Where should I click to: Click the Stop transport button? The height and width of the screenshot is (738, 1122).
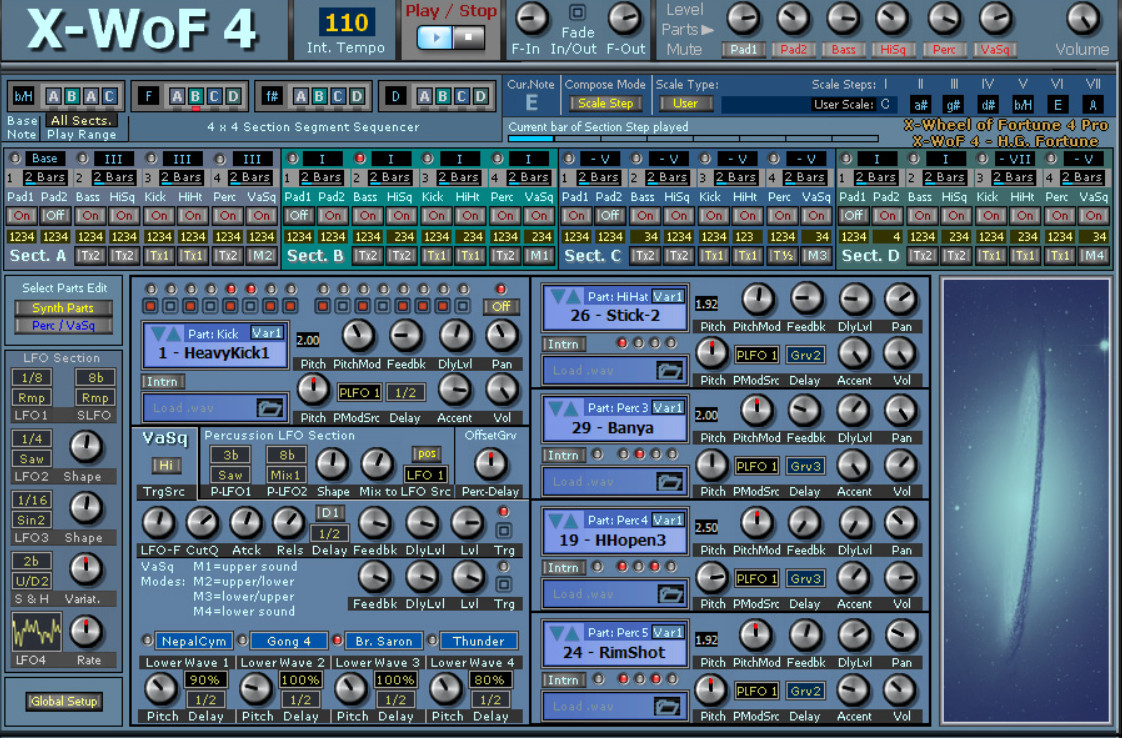469,37
